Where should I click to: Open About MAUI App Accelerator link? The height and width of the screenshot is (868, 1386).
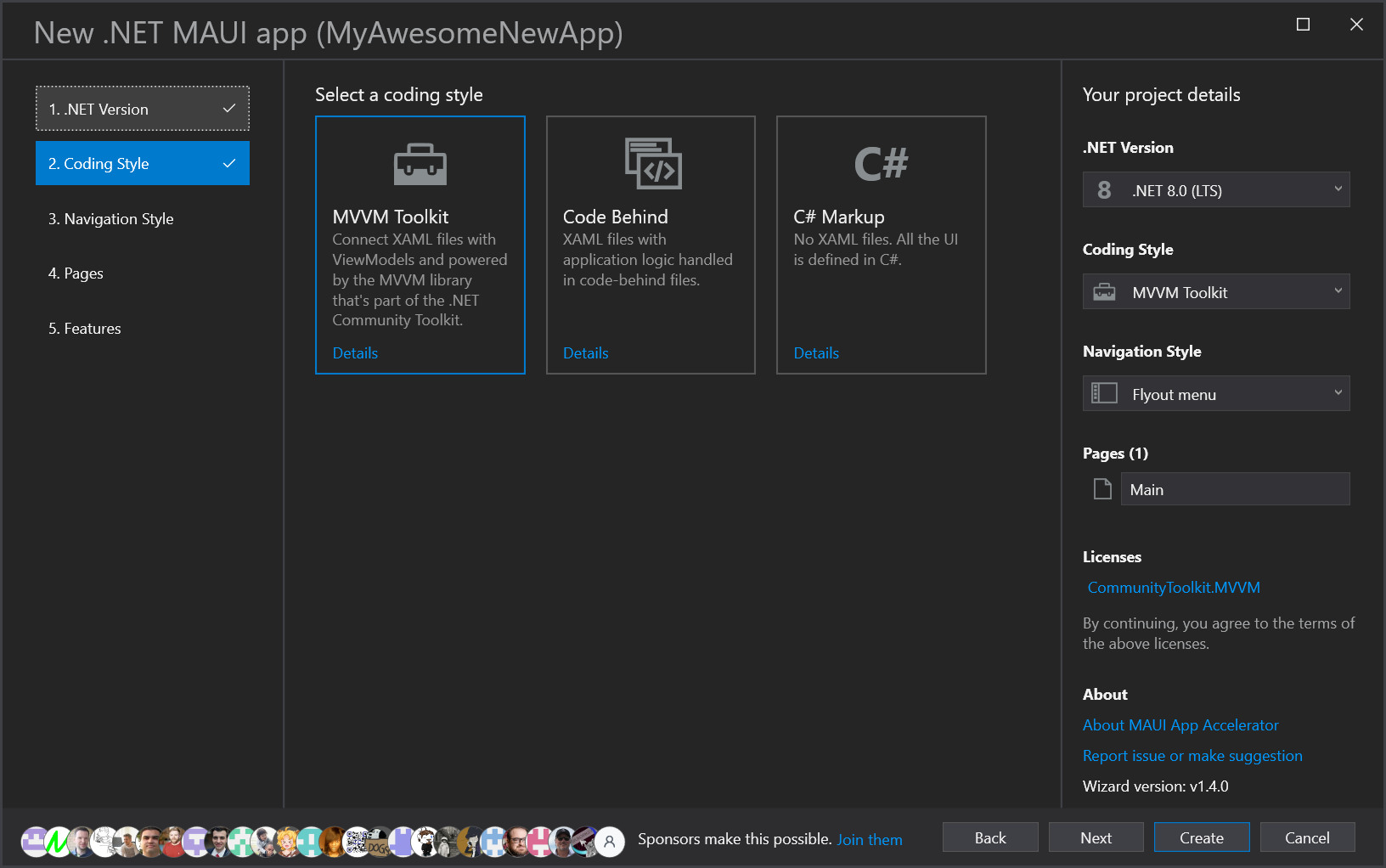pos(1180,724)
